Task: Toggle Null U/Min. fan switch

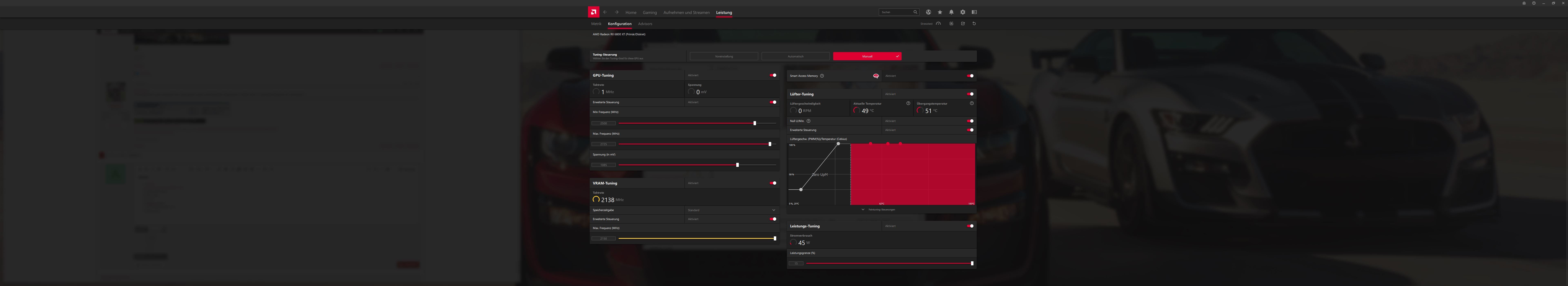Action: [970, 121]
